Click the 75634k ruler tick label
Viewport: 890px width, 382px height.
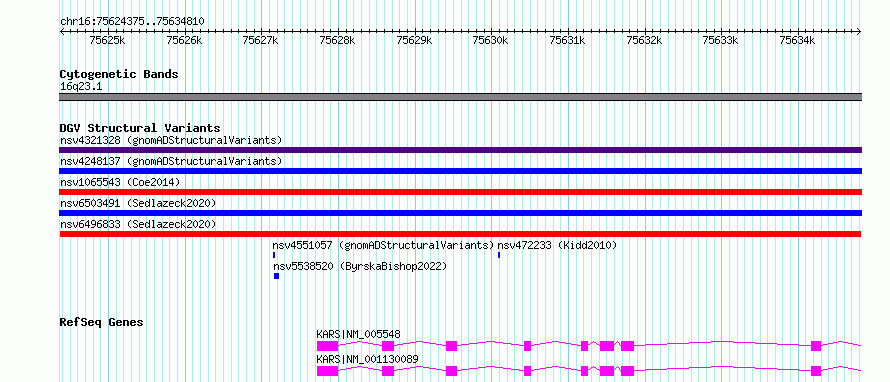pyautogui.click(x=797, y=40)
